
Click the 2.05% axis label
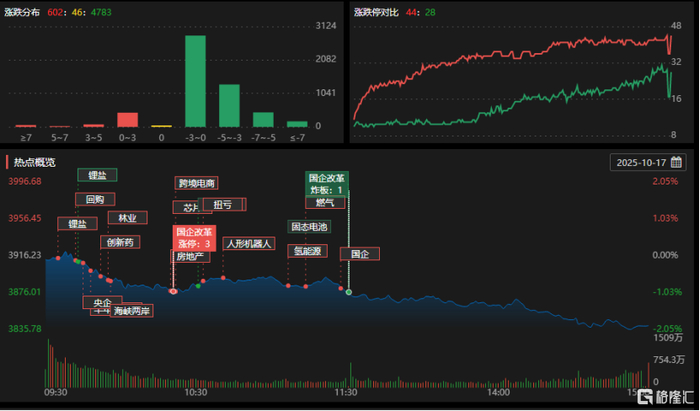click(x=667, y=181)
